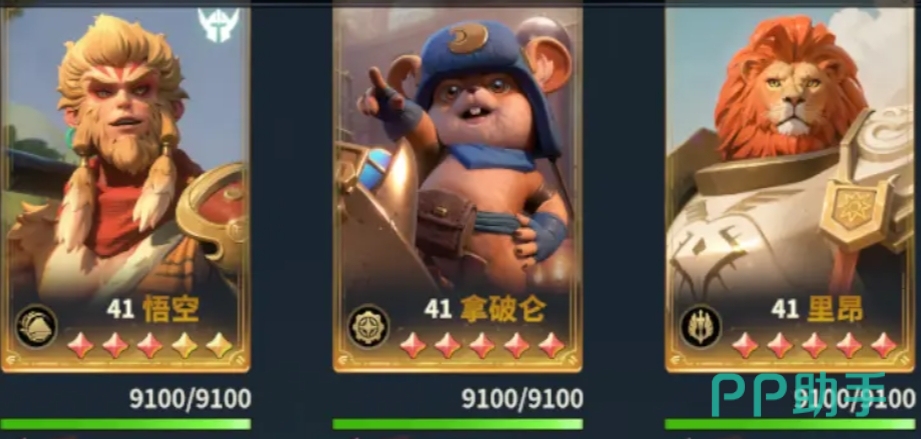Click the green health bar under 拿破仑
Screen dimensions: 921x439
458,424
